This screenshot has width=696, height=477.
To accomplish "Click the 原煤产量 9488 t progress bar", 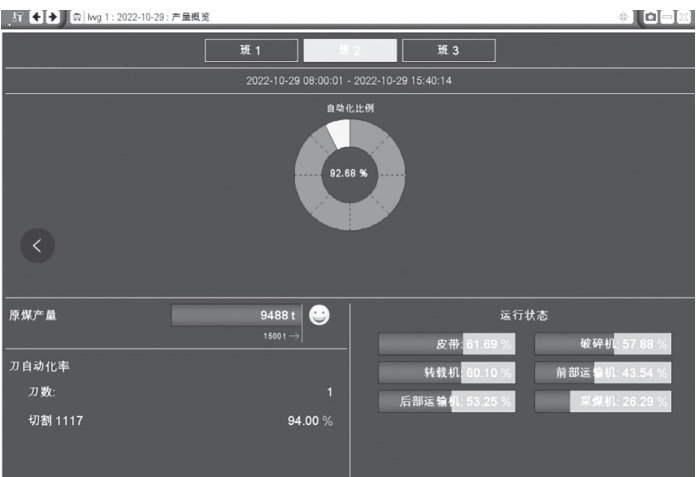I will pos(236,316).
